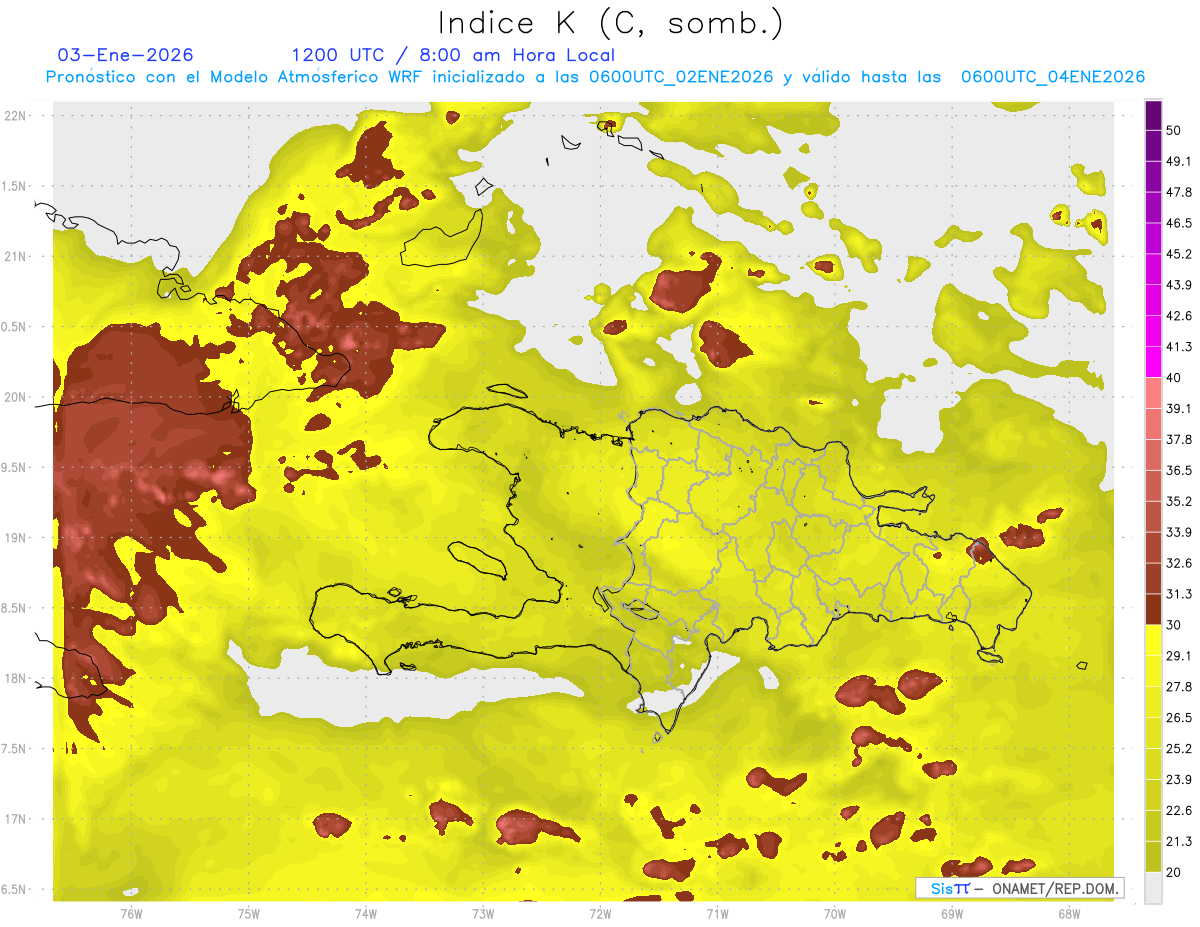Pick the dark brown legend swatch between 30 and 31.3
The image size is (1200, 927).
point(1153,609)
